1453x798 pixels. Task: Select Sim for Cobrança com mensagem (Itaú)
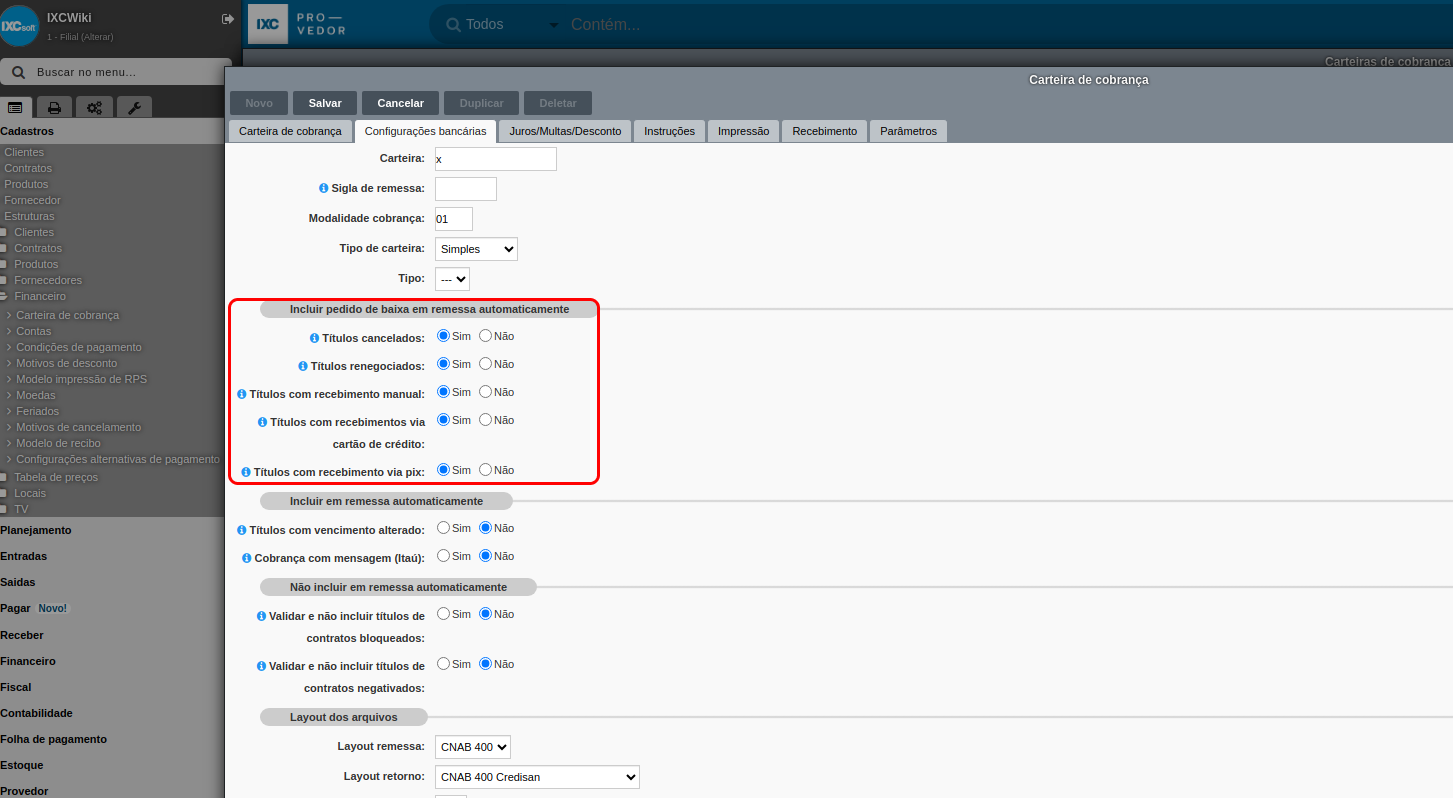pos(443,556)
